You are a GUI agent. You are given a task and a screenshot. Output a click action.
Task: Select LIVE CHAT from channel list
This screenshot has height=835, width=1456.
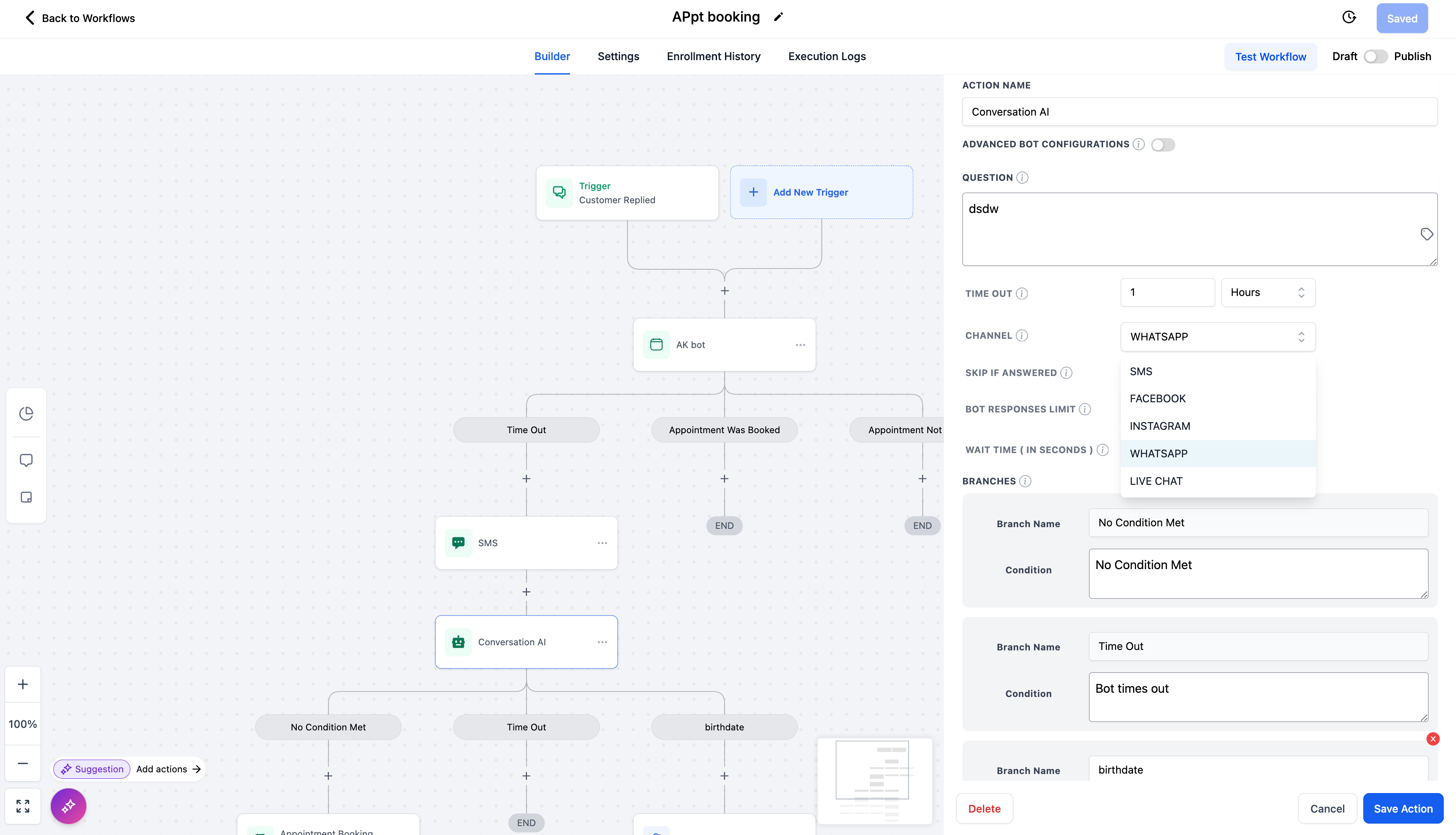coord(1155,481)
